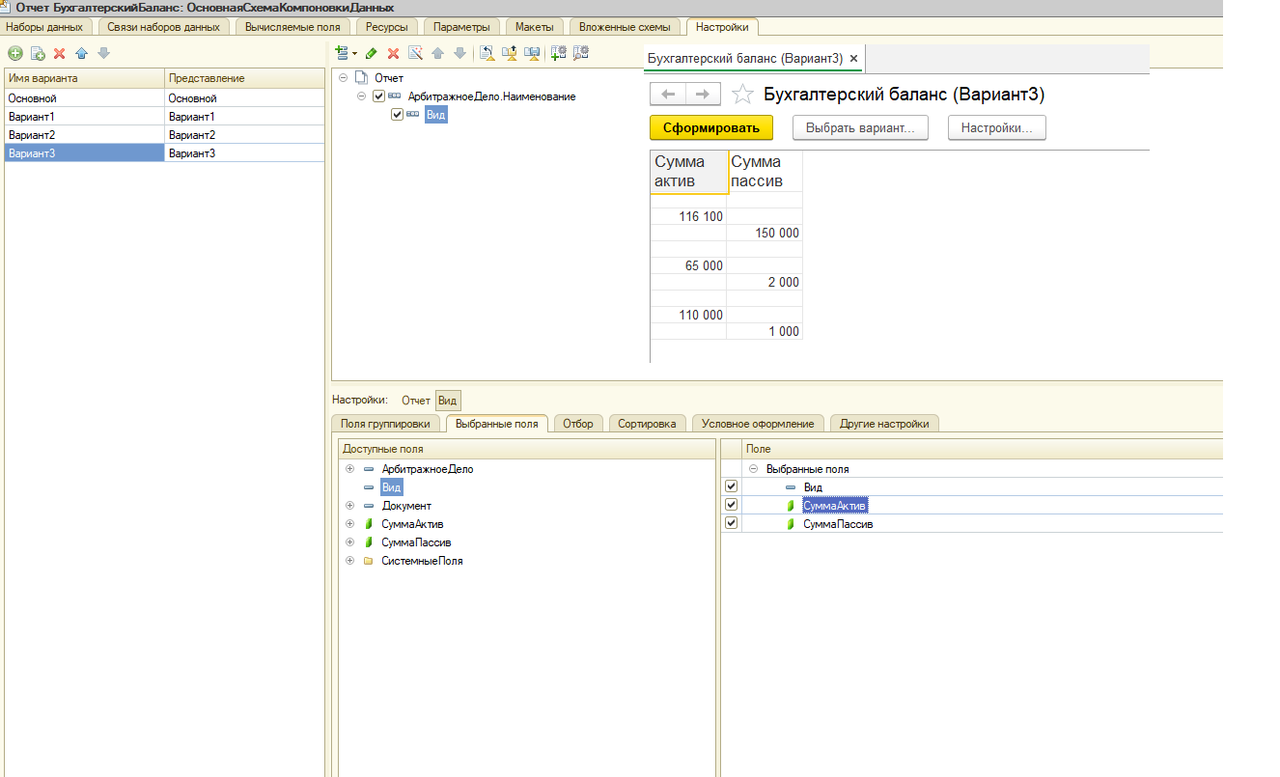The width and height of the screenshot is (1280, 777).
Task: Delete the selected variant with red cross
Action: tap(60, 53)
